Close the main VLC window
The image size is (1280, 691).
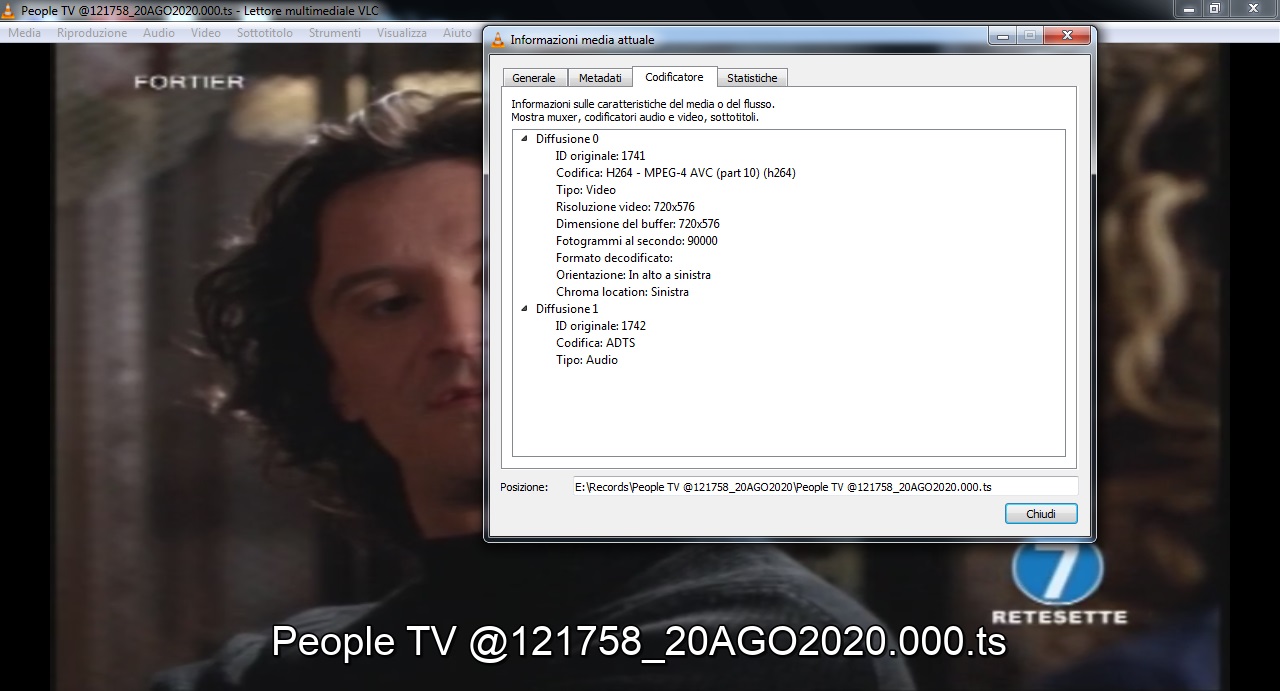coord(1252,8)
